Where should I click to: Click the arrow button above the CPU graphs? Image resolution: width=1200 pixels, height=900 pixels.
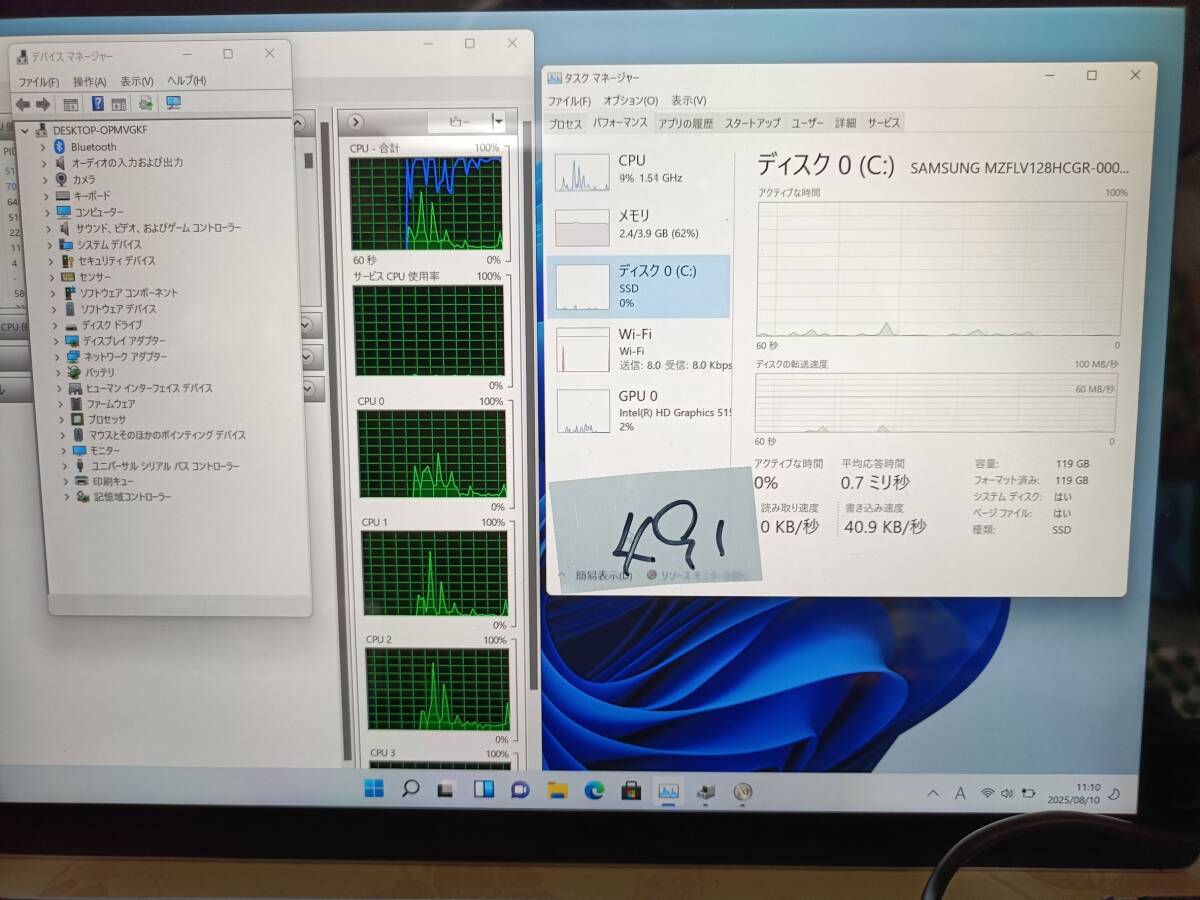click(355, 122)
